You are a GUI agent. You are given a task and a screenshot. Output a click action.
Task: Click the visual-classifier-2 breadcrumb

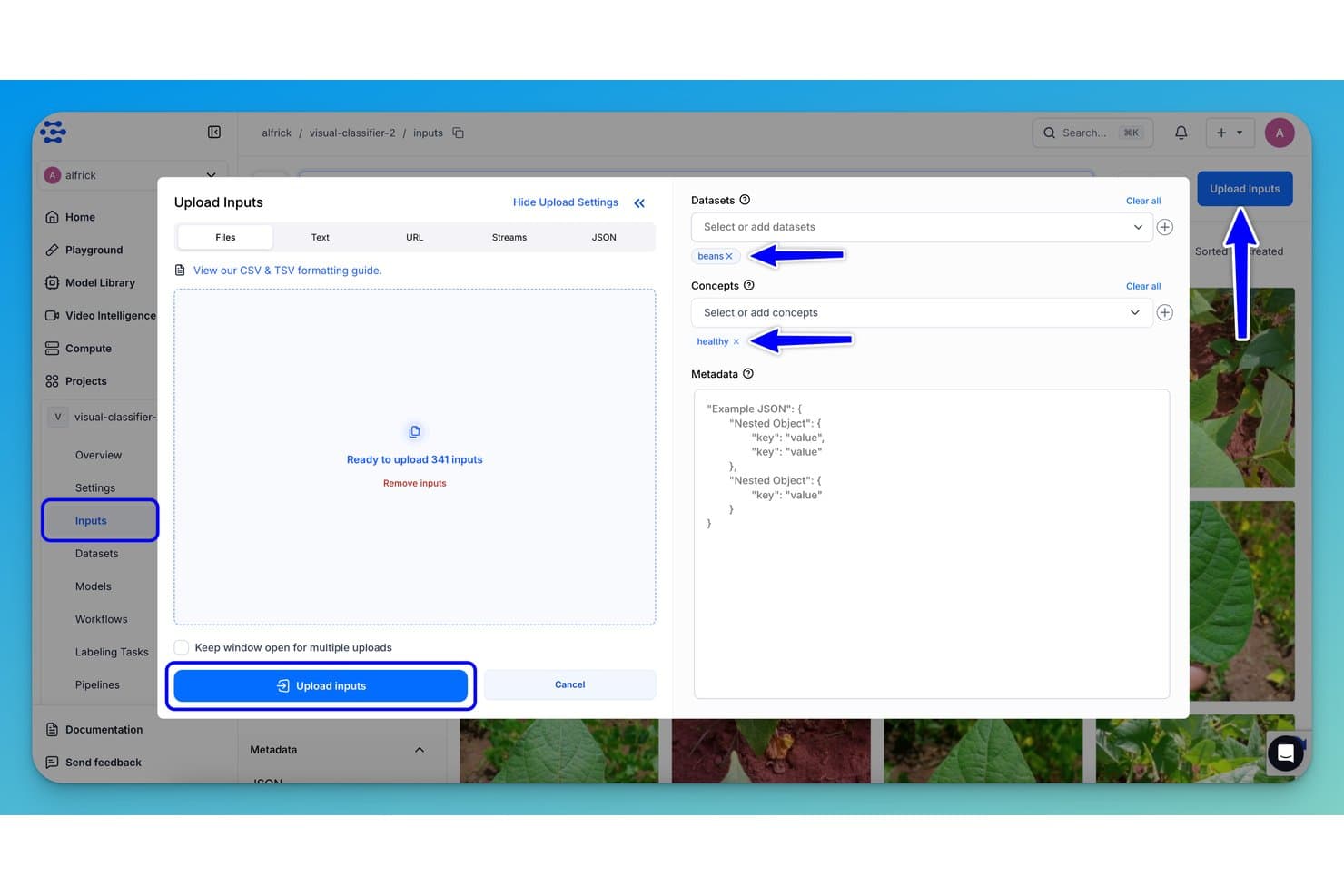[x=352, y=133]
